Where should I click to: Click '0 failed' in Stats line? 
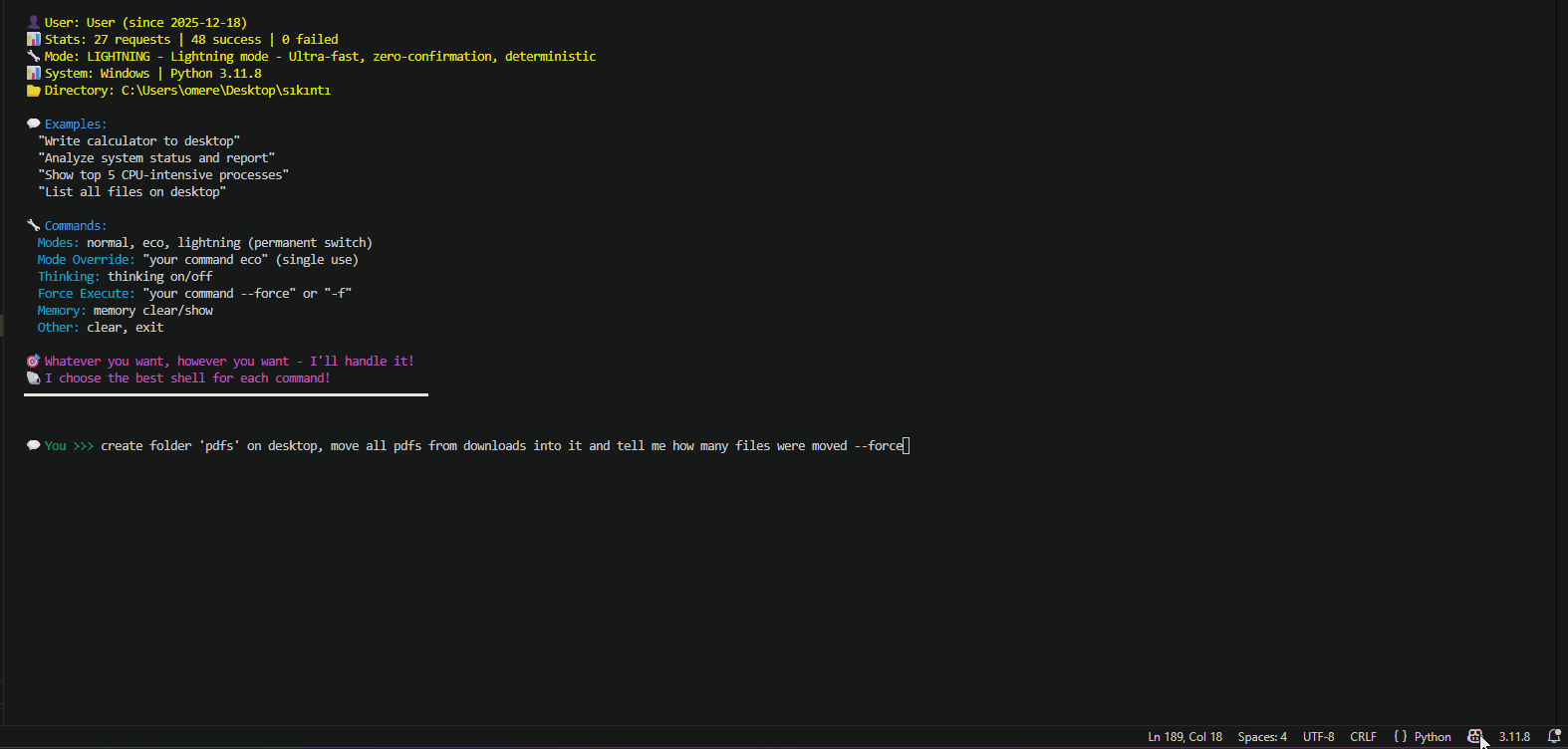point(310,40)
